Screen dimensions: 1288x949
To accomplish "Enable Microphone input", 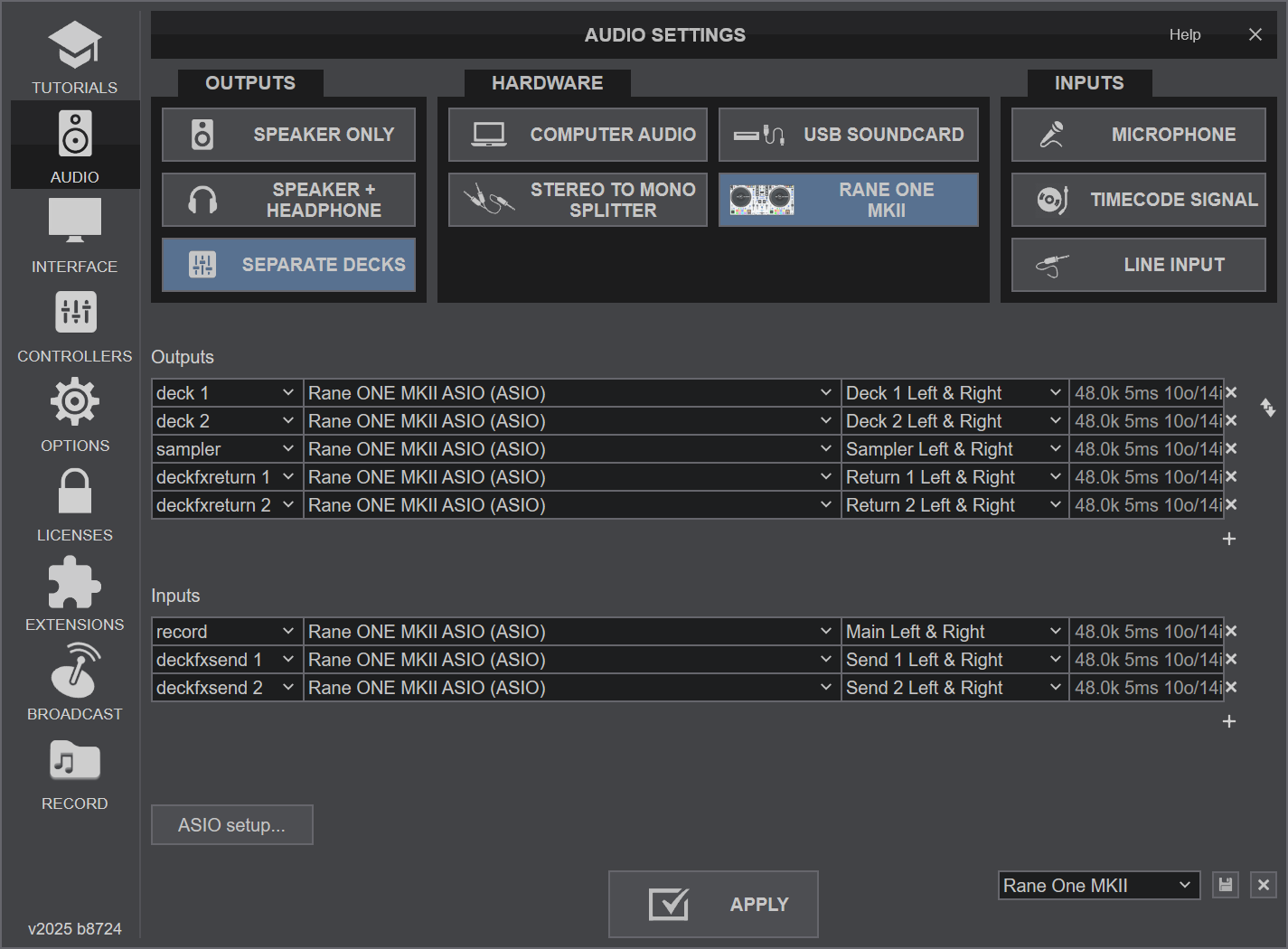I will click(x=1139, y=135).
